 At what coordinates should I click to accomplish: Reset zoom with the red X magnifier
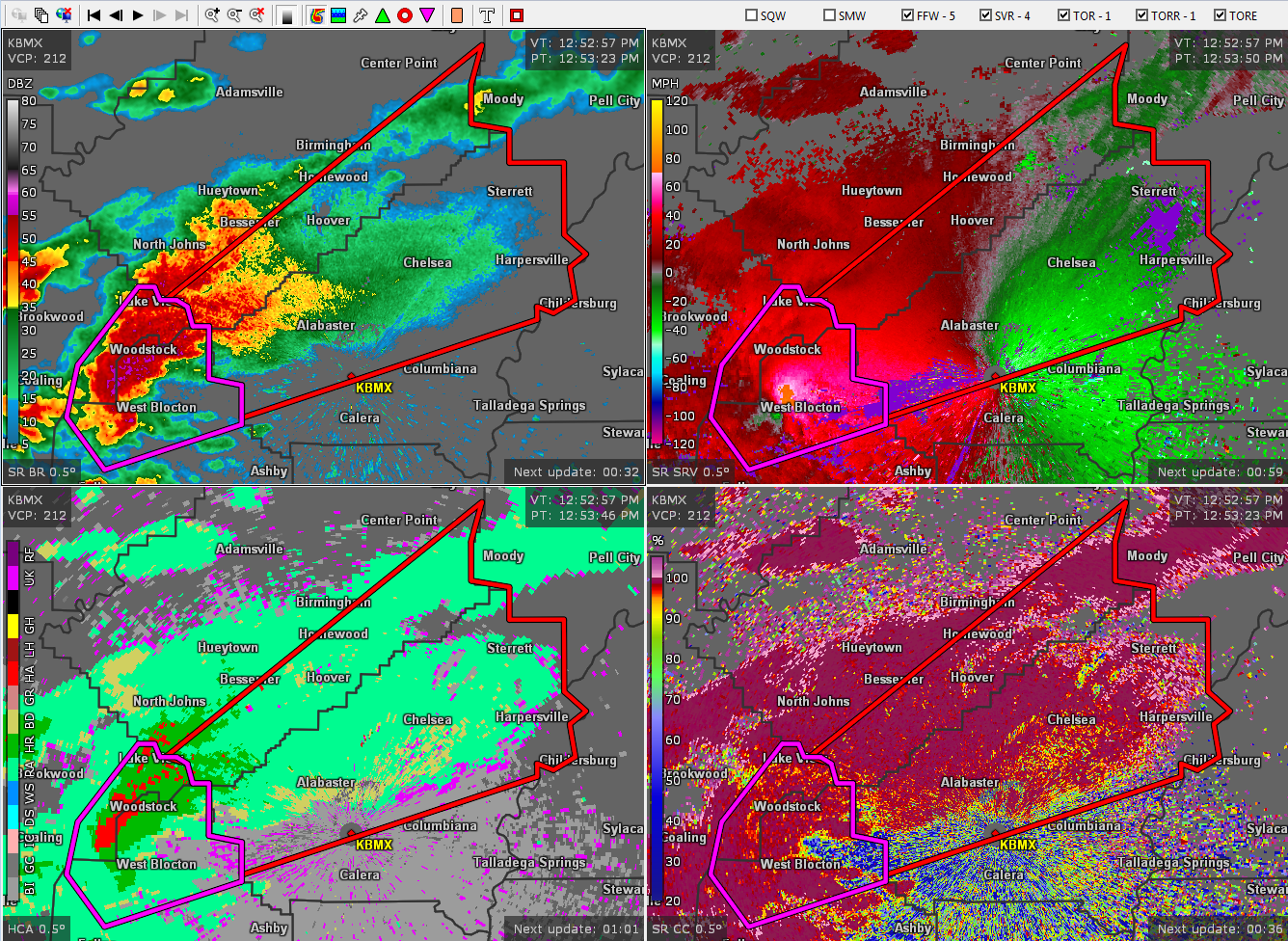coord(256,15)
